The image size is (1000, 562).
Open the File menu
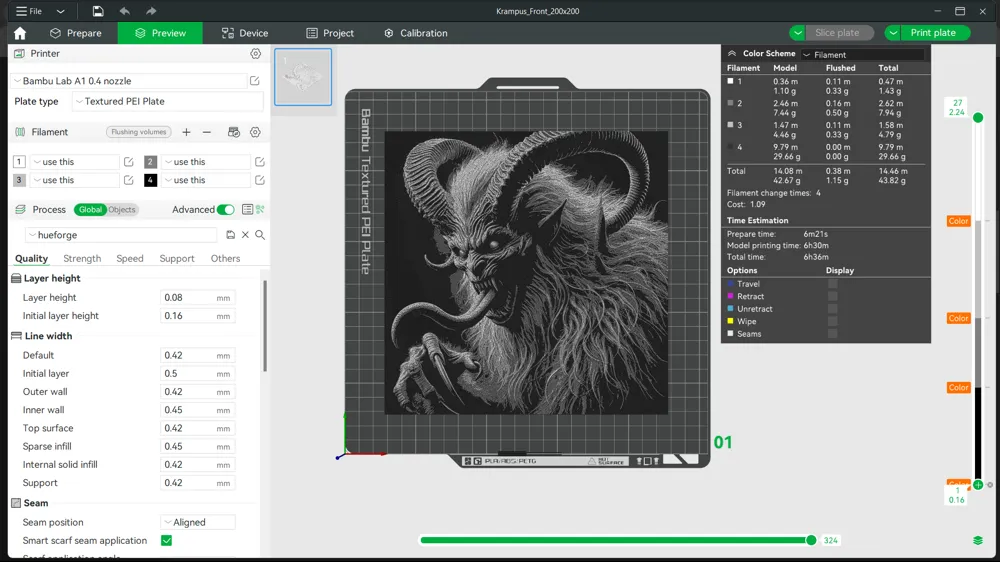coord(29,11)
